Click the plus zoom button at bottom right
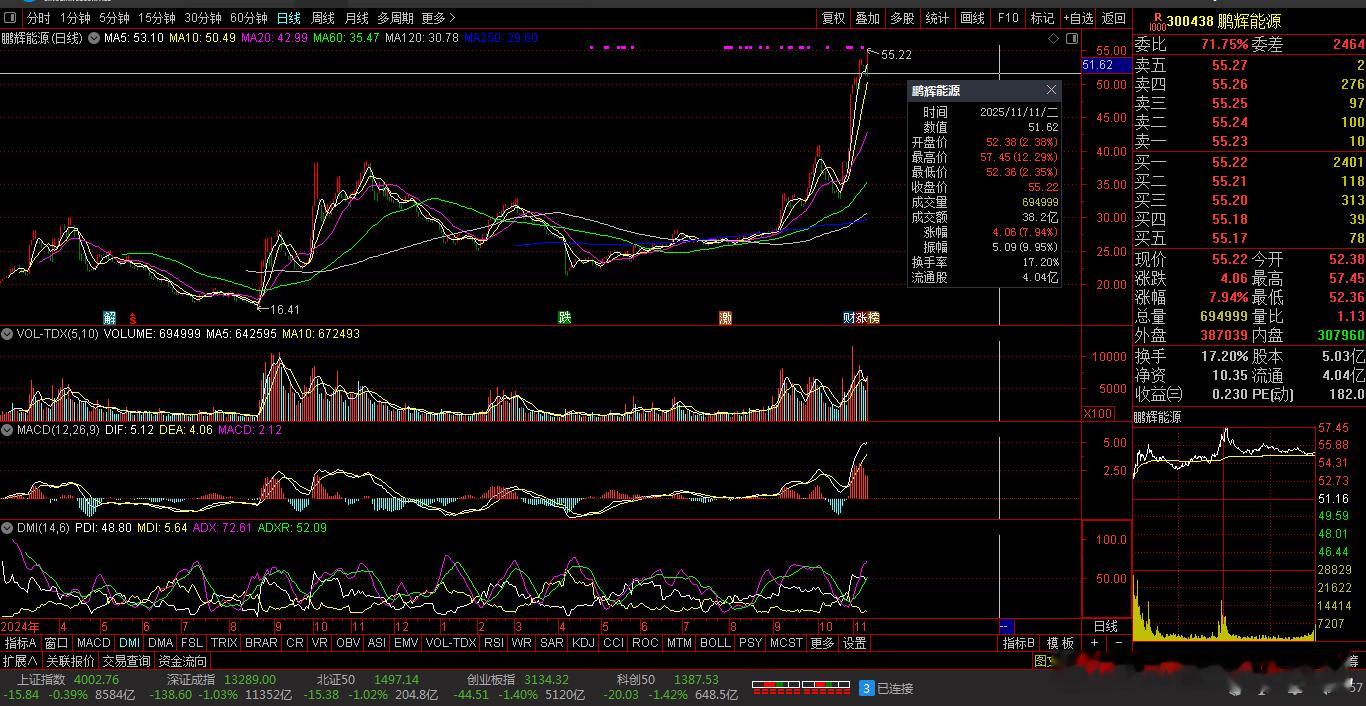 1095,643
